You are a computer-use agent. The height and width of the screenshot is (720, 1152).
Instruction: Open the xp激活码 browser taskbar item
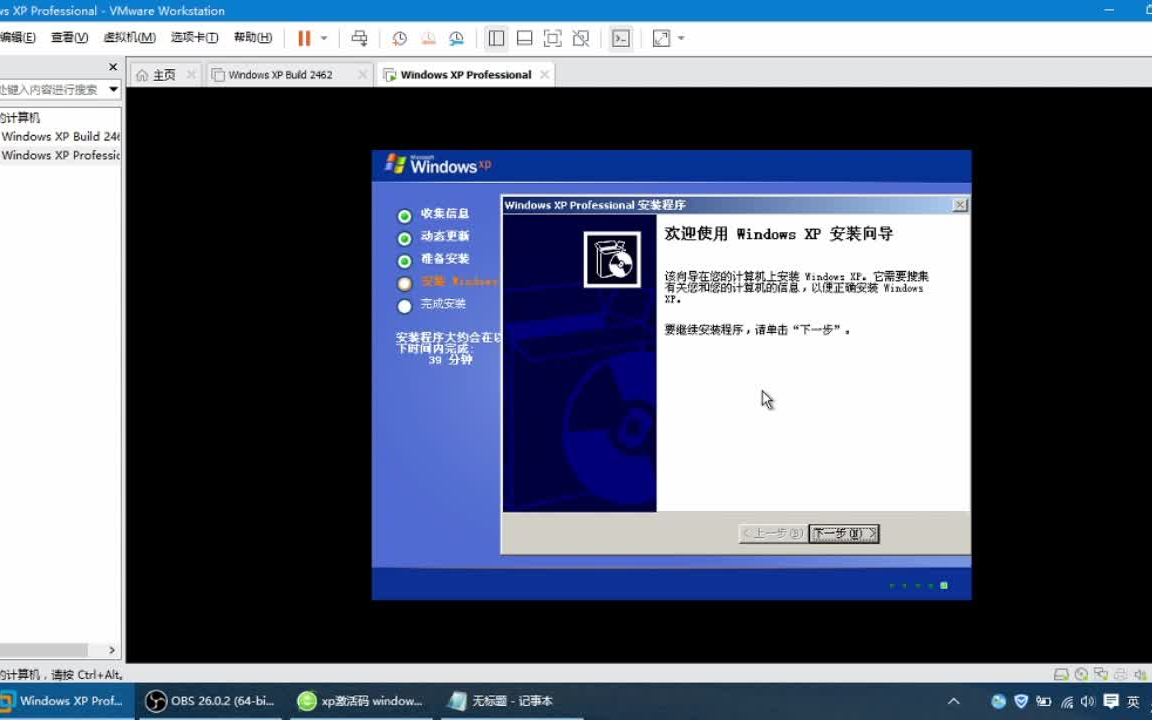tap(361, 701)
